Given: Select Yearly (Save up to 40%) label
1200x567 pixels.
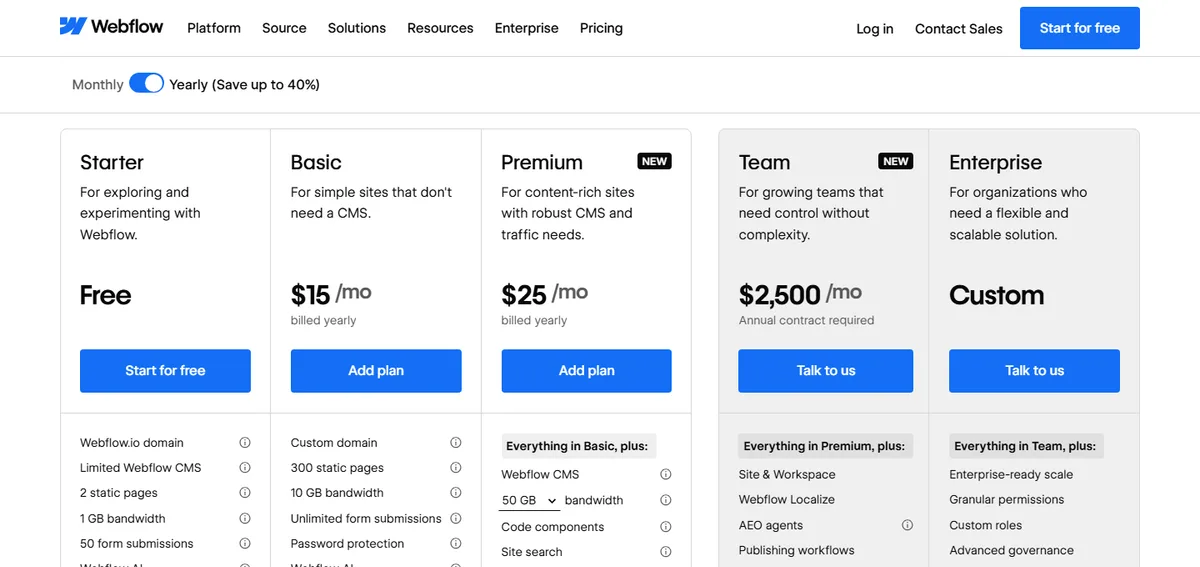Looking at the screenshot, I should pos(244,85).
